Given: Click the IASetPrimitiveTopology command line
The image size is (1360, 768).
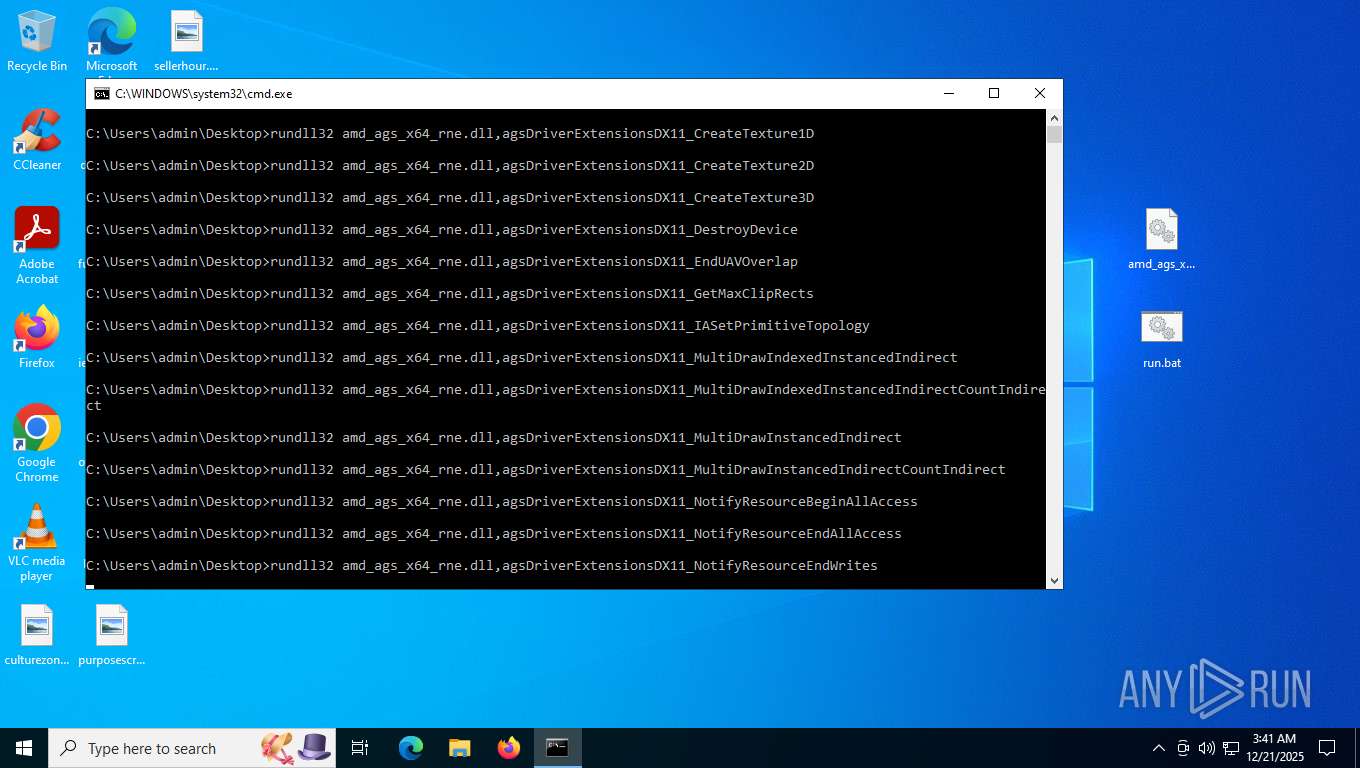Looking at the screenshot, I should pos(478,326).
